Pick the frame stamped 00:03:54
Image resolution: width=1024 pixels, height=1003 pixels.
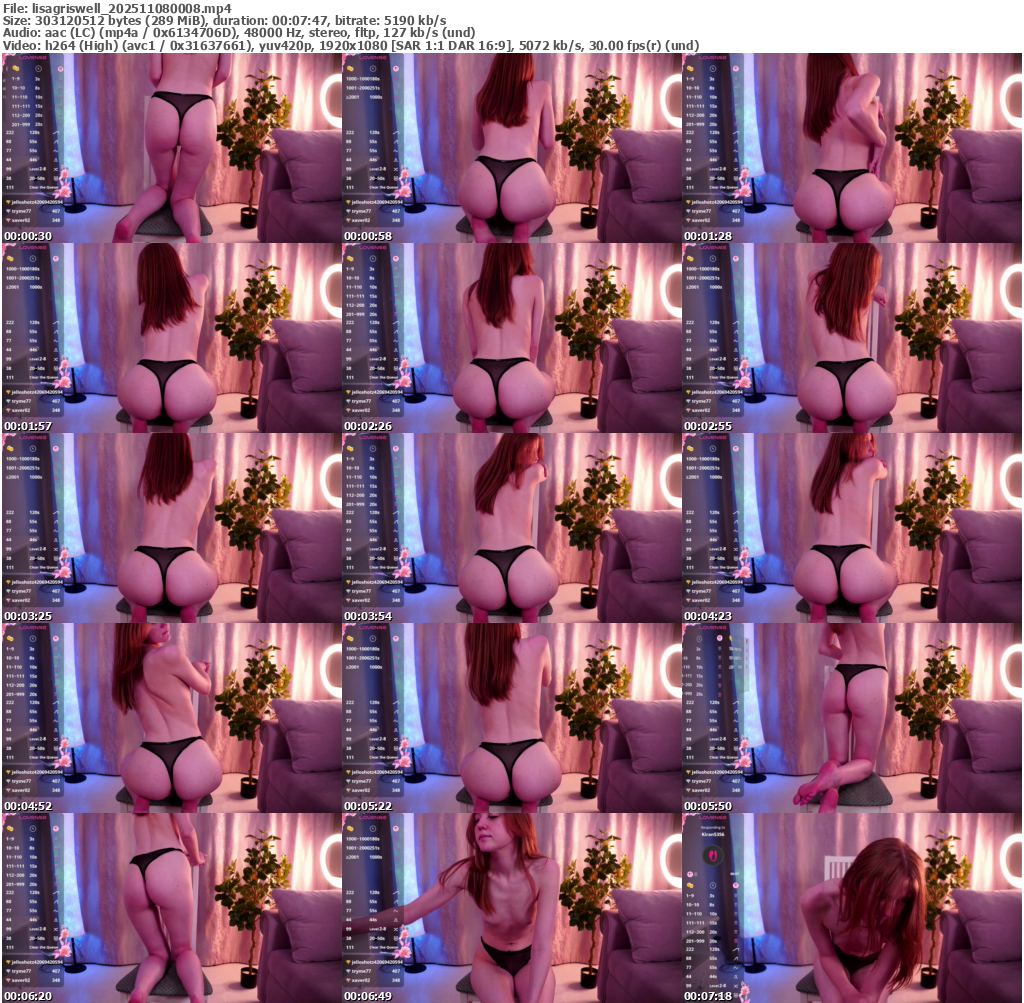pos(512,528)
